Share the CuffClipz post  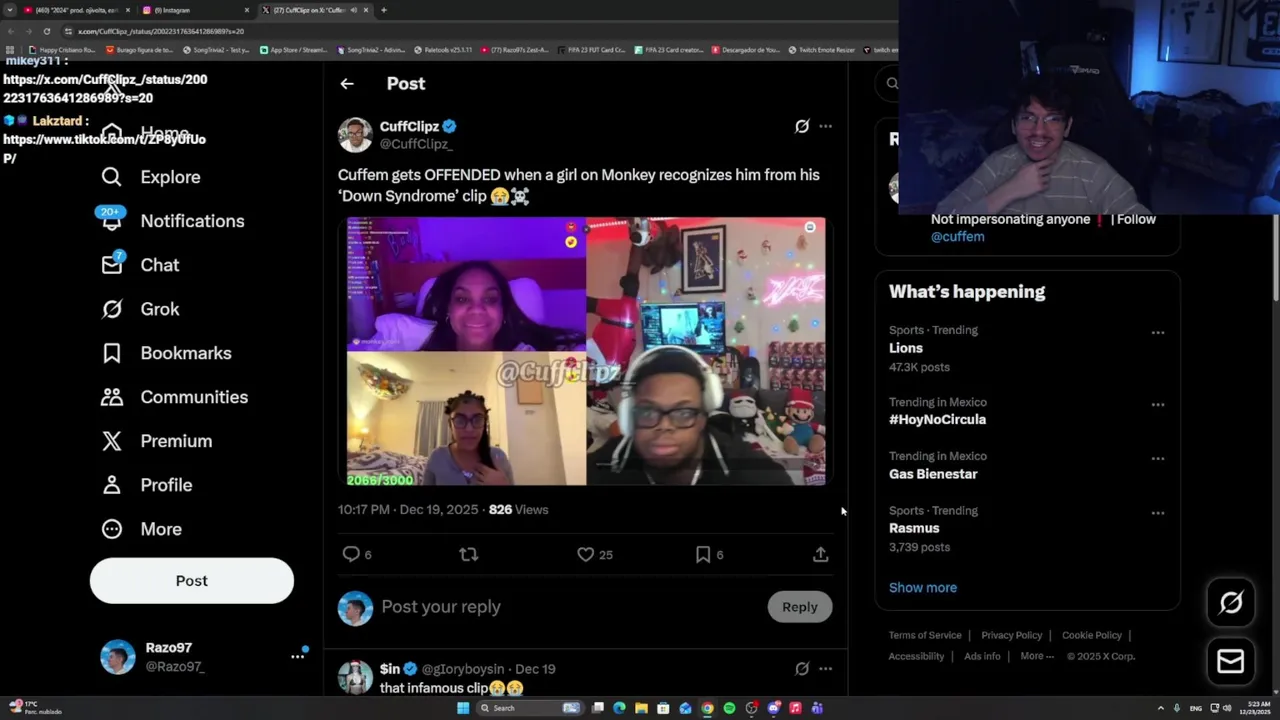[x=820, y=554]
